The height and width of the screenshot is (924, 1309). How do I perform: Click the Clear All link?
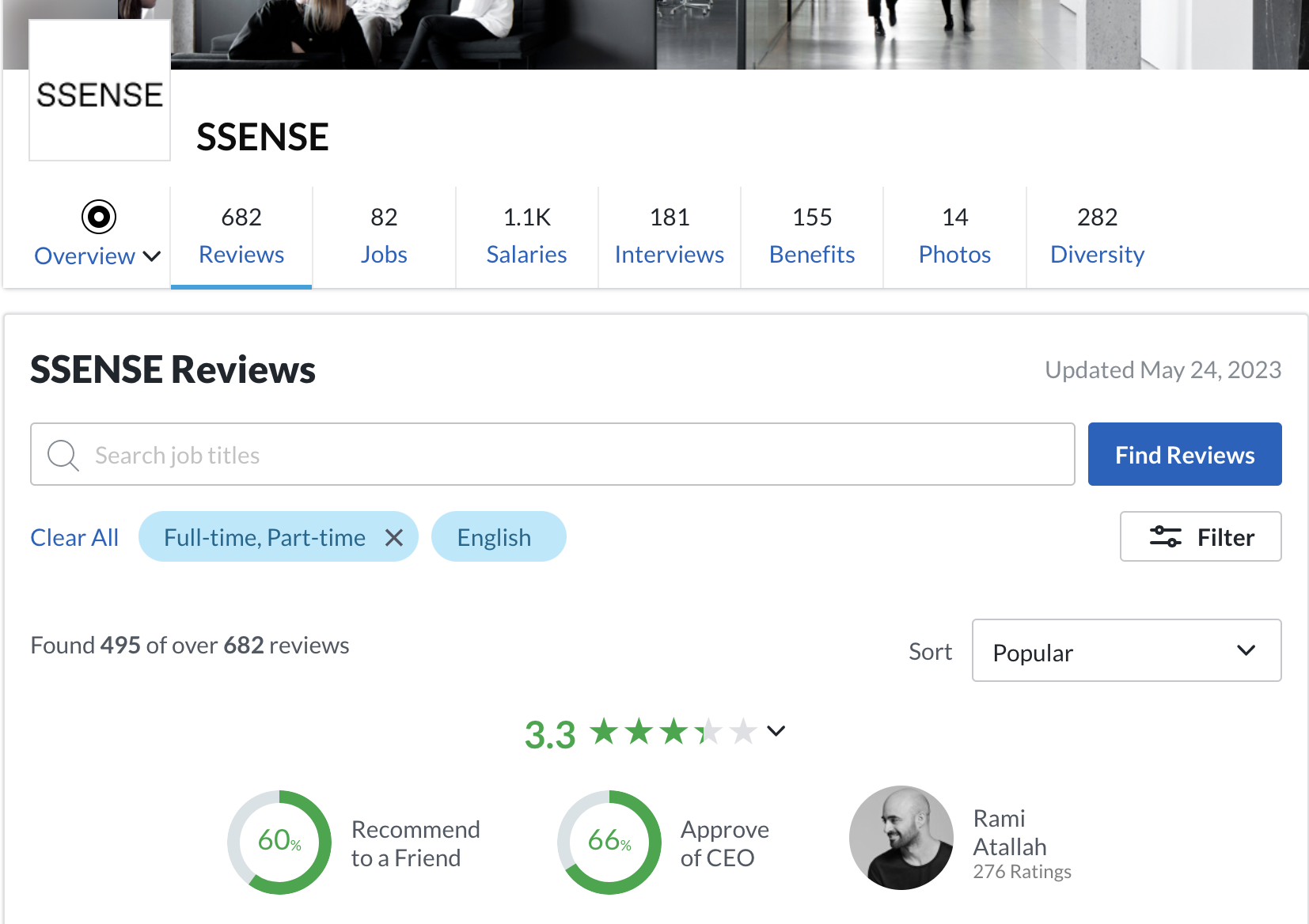[x=74, y=538]
